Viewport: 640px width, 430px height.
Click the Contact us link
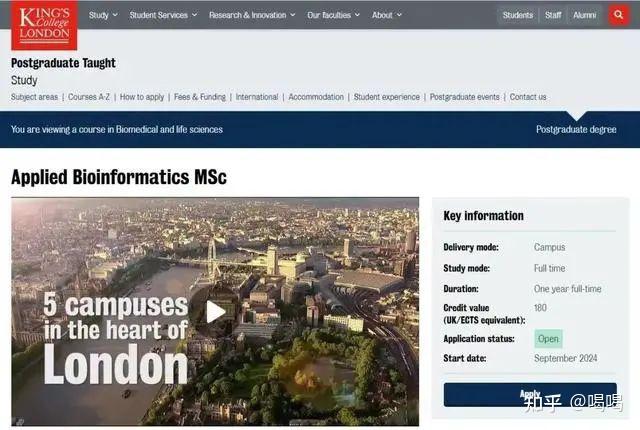(x=528, y=97)
